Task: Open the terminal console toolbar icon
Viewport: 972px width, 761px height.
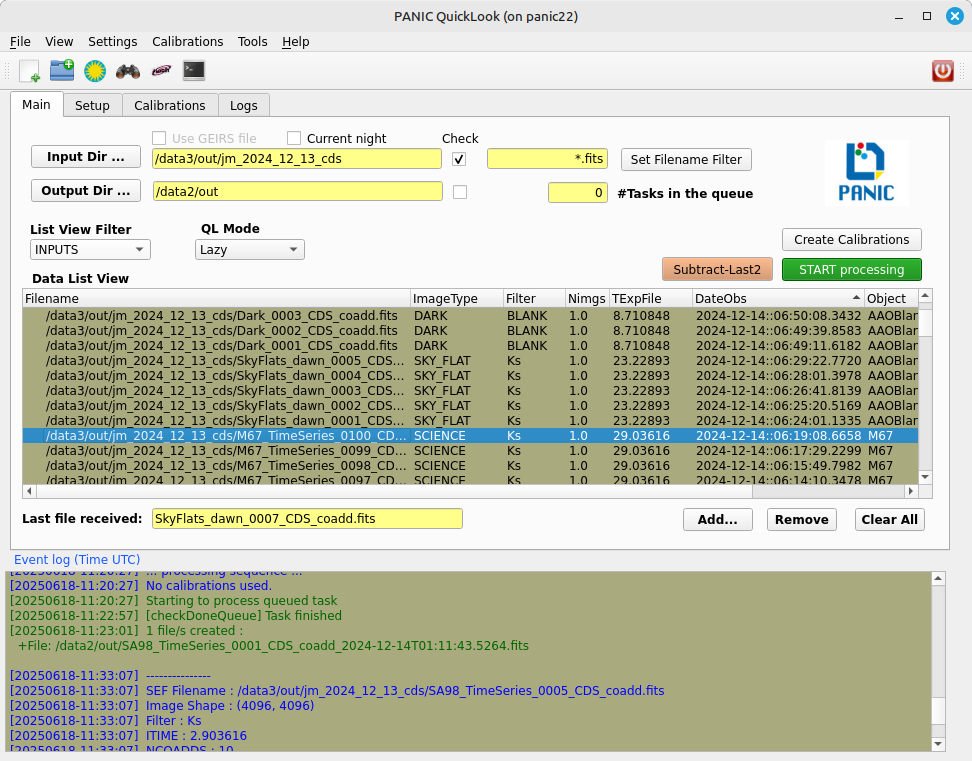Action: point(194,70)
